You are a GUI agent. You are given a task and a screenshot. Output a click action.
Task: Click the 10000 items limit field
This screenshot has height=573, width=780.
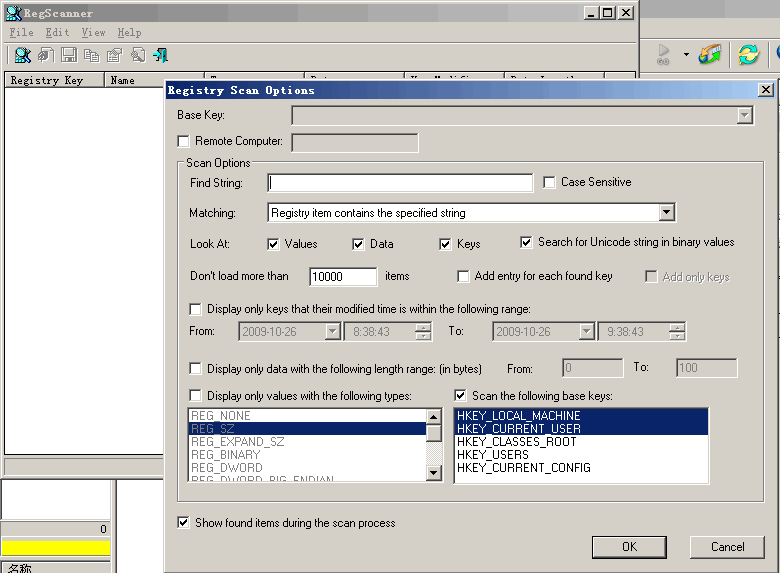343,277
